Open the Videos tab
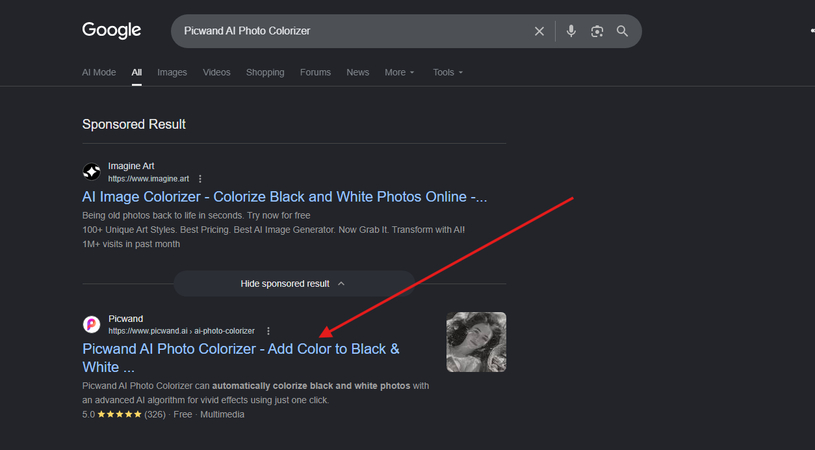815x450 pixels. pos(216,72)
